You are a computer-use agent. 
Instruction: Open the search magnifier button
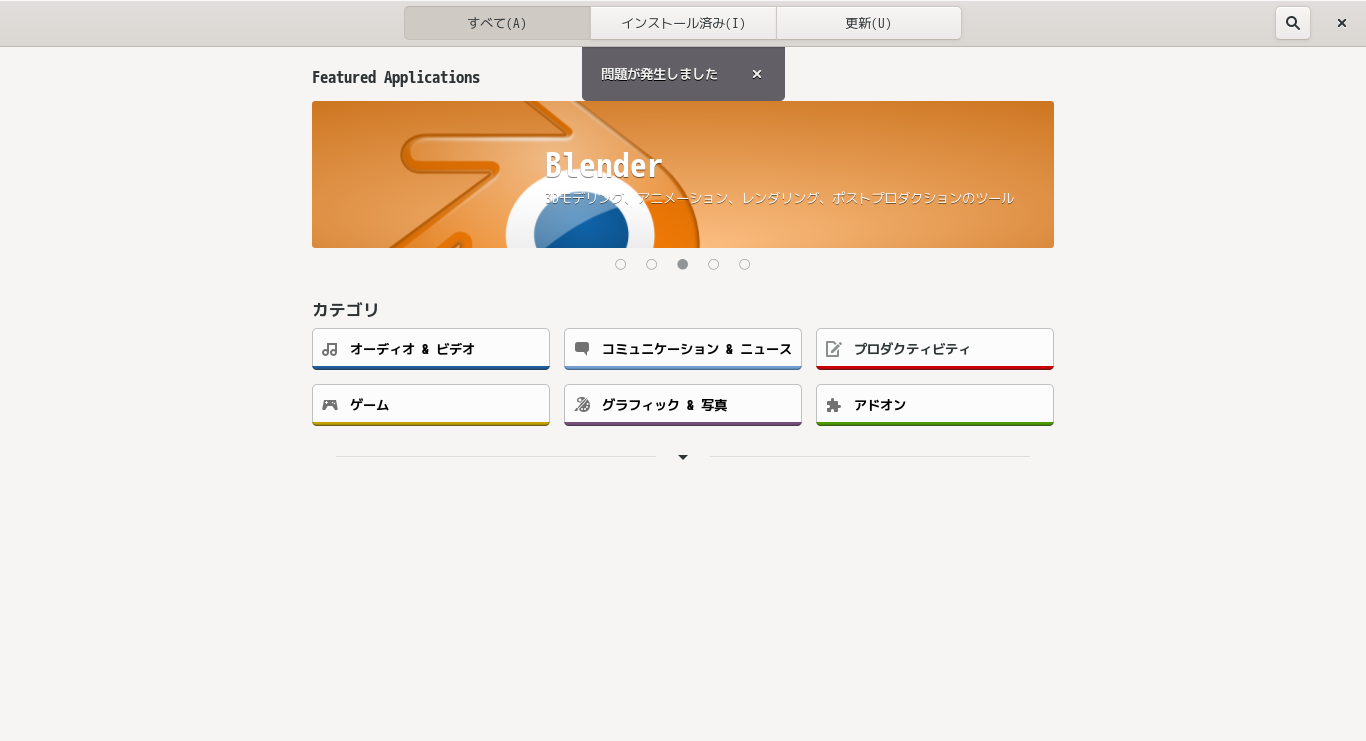1293,23
